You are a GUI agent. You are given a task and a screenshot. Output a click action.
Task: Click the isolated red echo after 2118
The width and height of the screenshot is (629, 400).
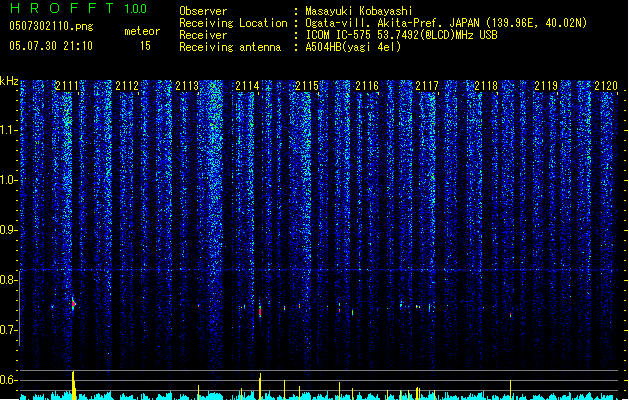511,315
